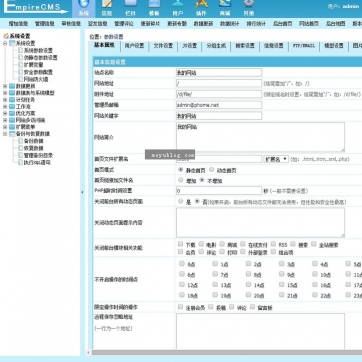The image size is (362, 362).
Task: Open the 模板 icon in the top navigation
Action: (154, 4)
